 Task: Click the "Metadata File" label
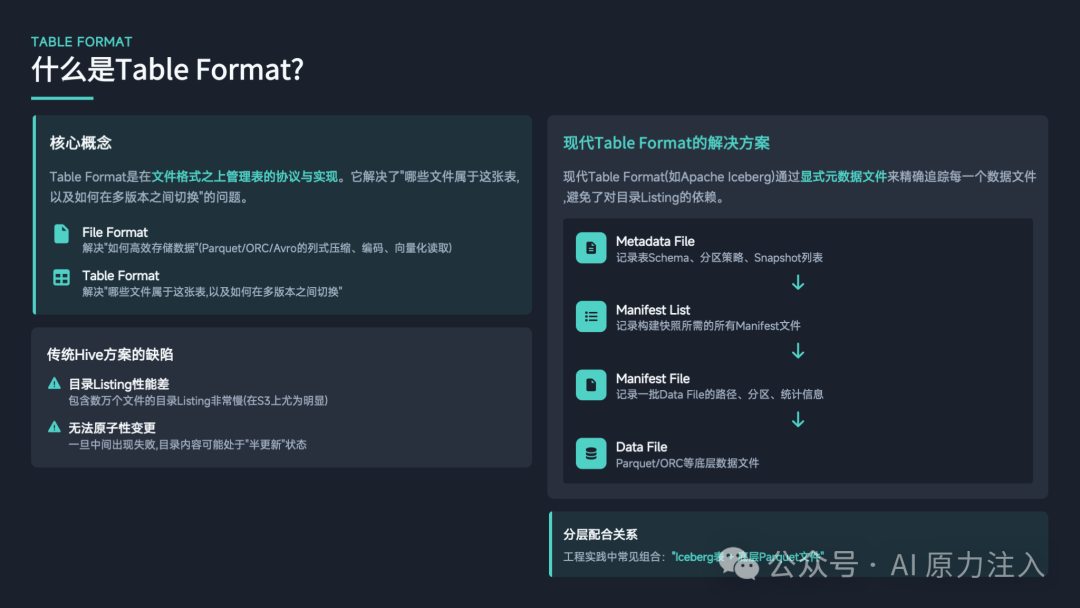click(x=655, y=241)
